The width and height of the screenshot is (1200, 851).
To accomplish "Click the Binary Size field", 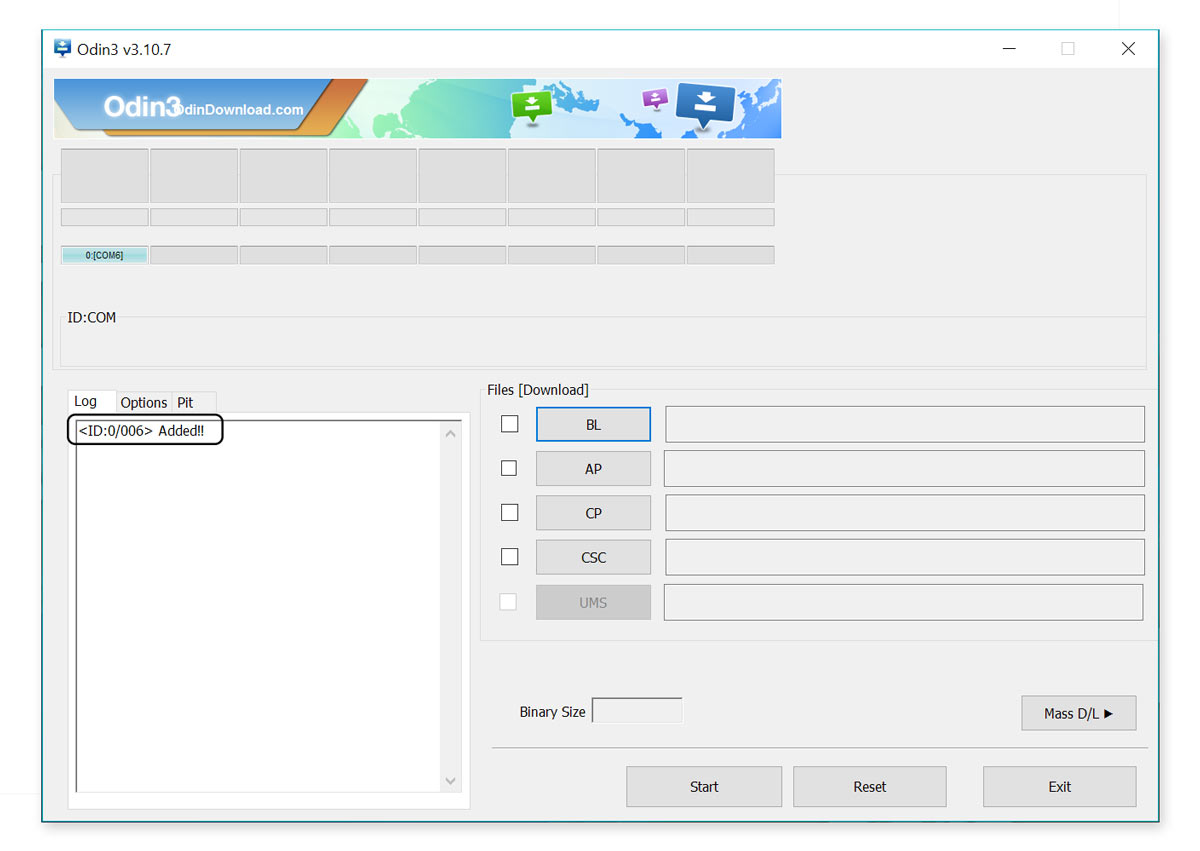I will [638, 711].
